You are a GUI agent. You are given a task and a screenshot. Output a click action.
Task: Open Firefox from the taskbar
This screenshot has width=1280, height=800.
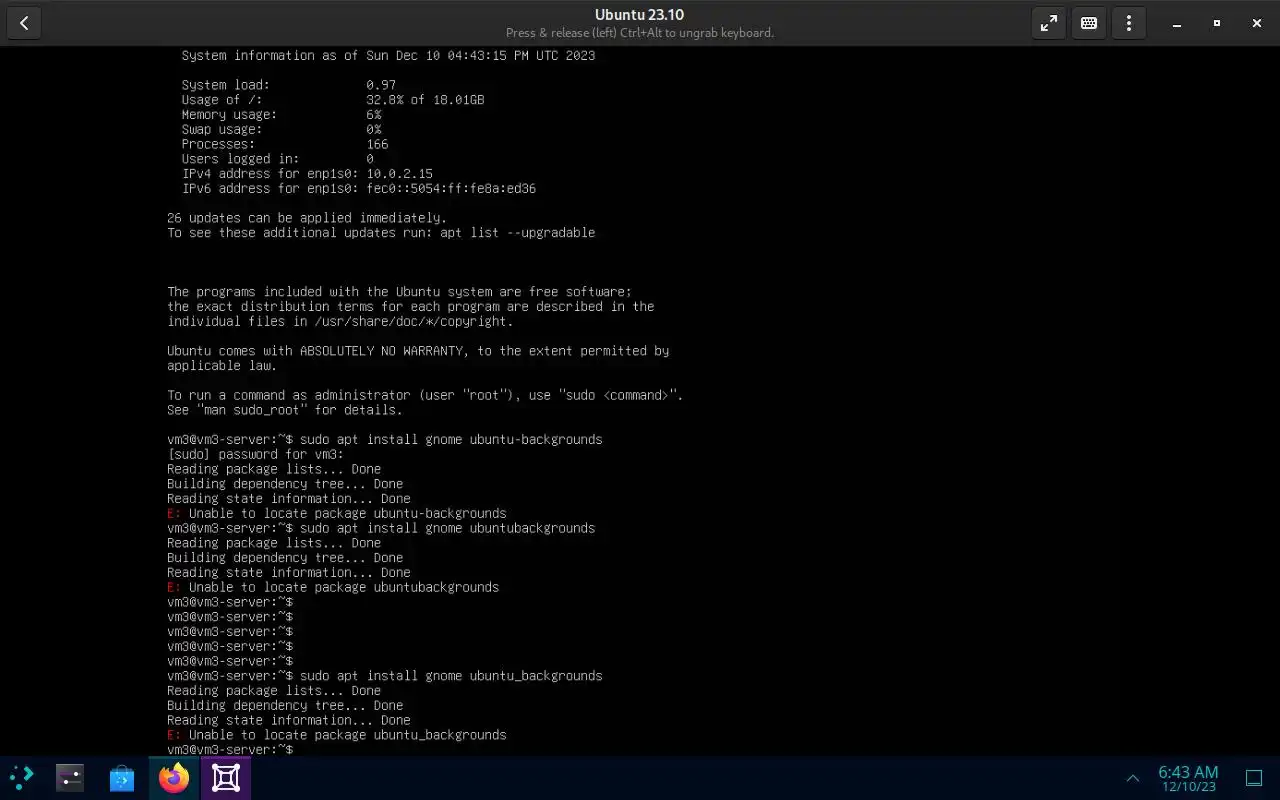174,777
